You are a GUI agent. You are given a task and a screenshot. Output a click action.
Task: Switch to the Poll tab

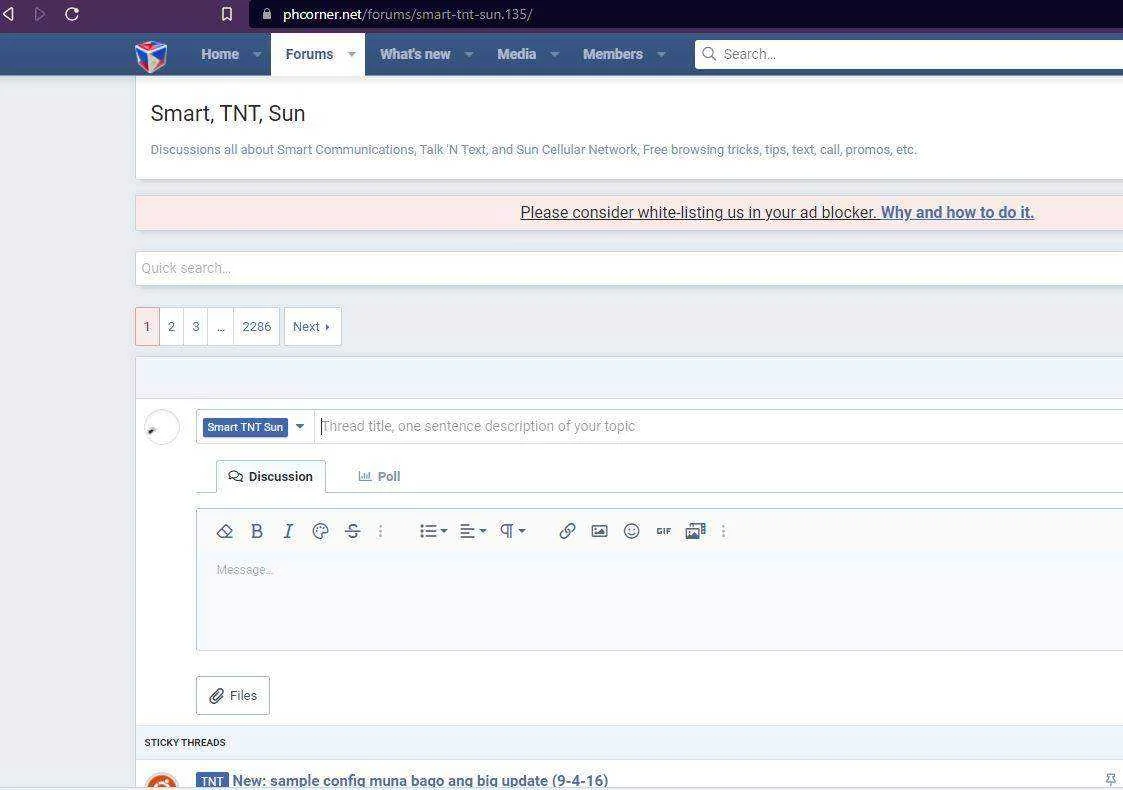[379, 476]
